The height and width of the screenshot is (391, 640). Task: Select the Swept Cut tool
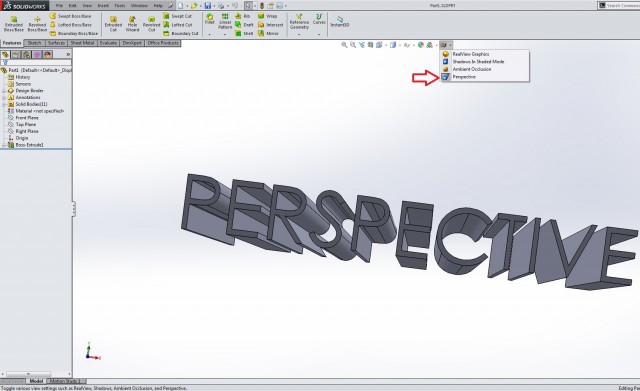(178, 16)
